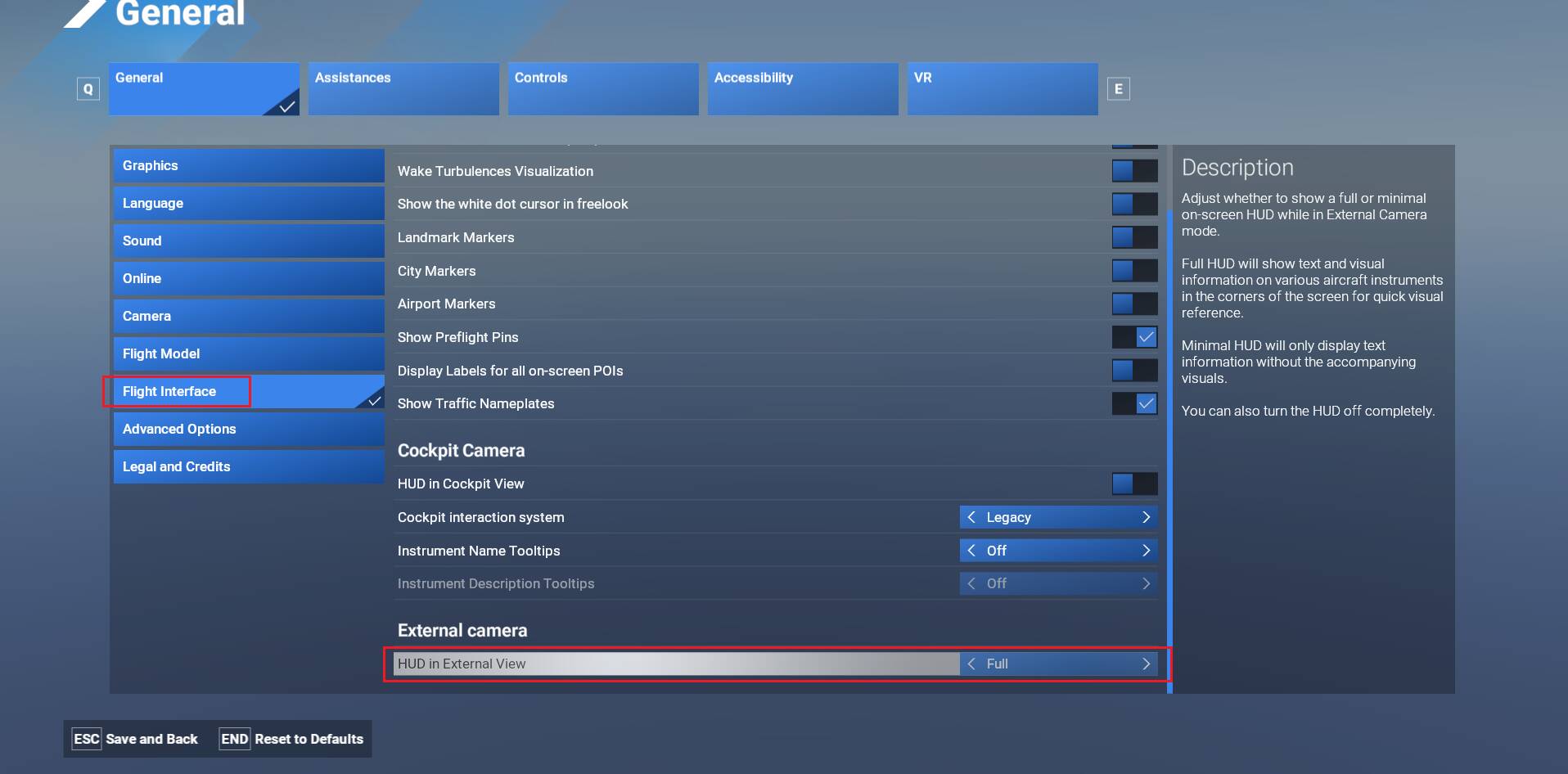The image size is (1568, 774).
Task: Click the E next-tab key icon
Action: [x=1118, y=89]
